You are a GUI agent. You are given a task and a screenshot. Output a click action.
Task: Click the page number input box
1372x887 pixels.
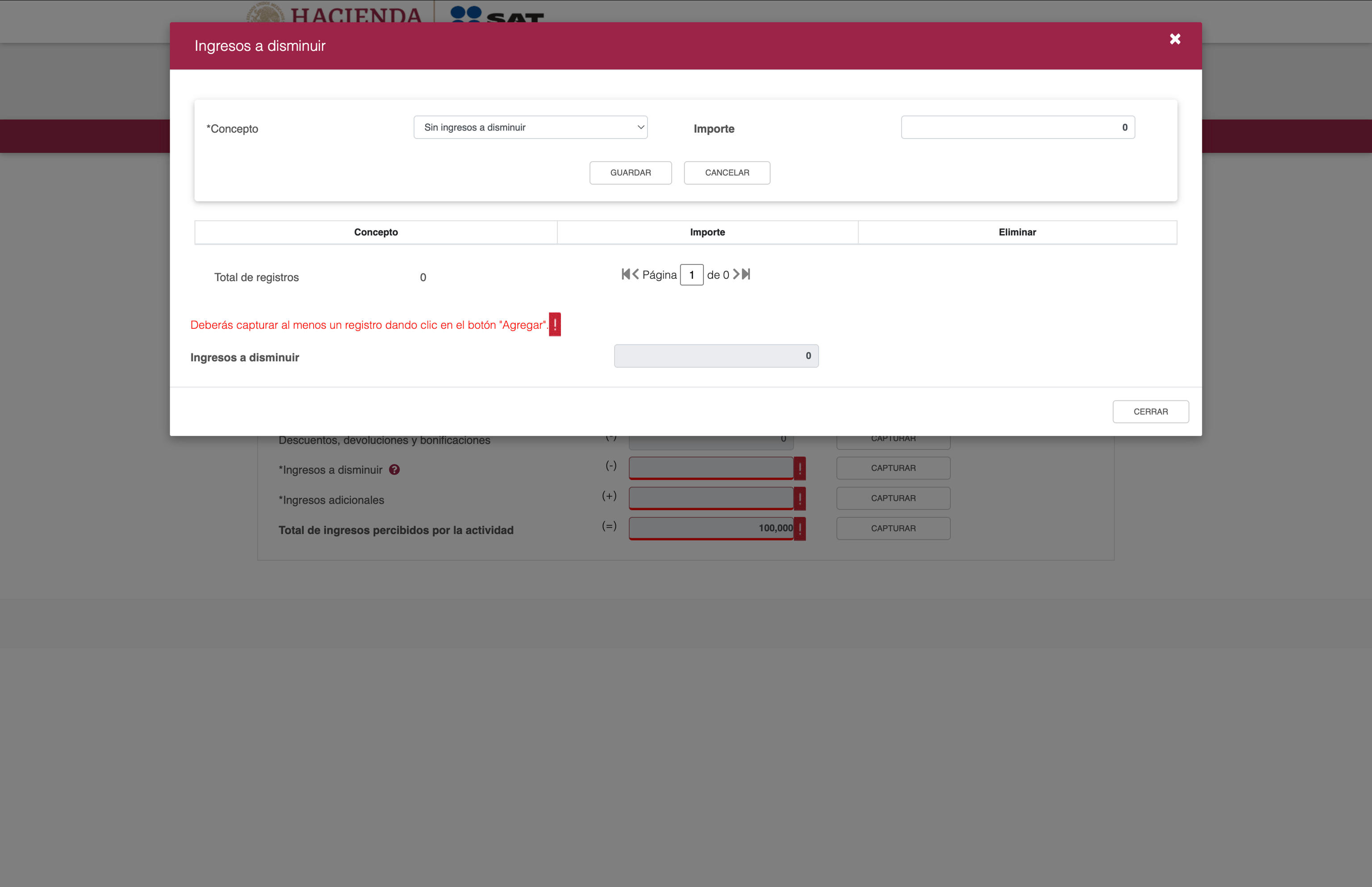[x=691, y=275]
